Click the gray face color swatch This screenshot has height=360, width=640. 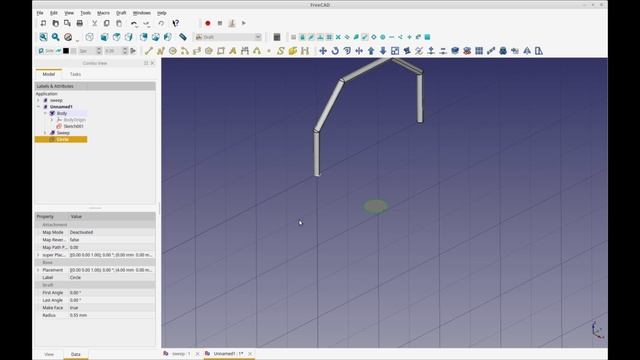73,51
